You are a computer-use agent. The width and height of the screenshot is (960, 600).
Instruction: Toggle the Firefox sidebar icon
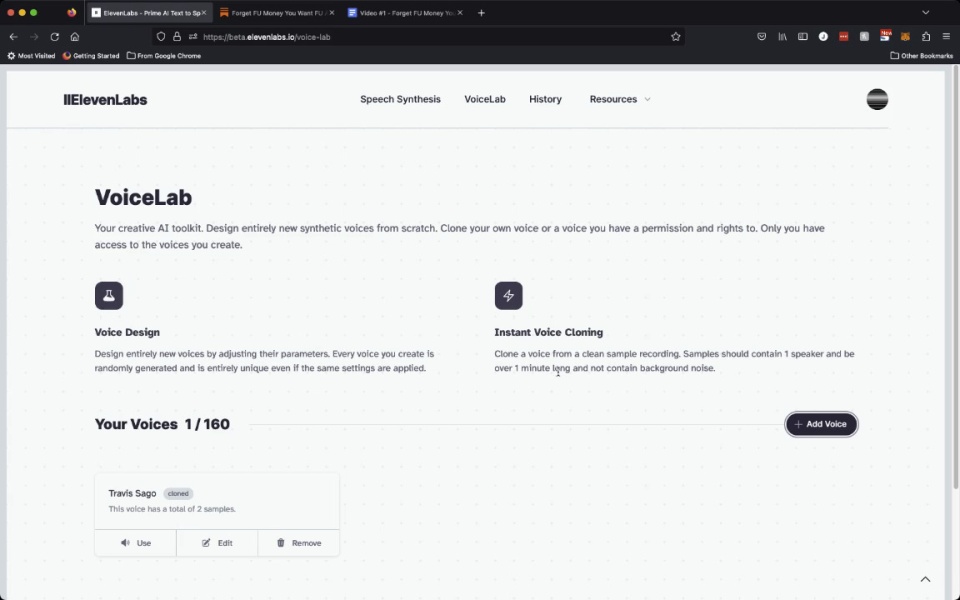(803, 37)
